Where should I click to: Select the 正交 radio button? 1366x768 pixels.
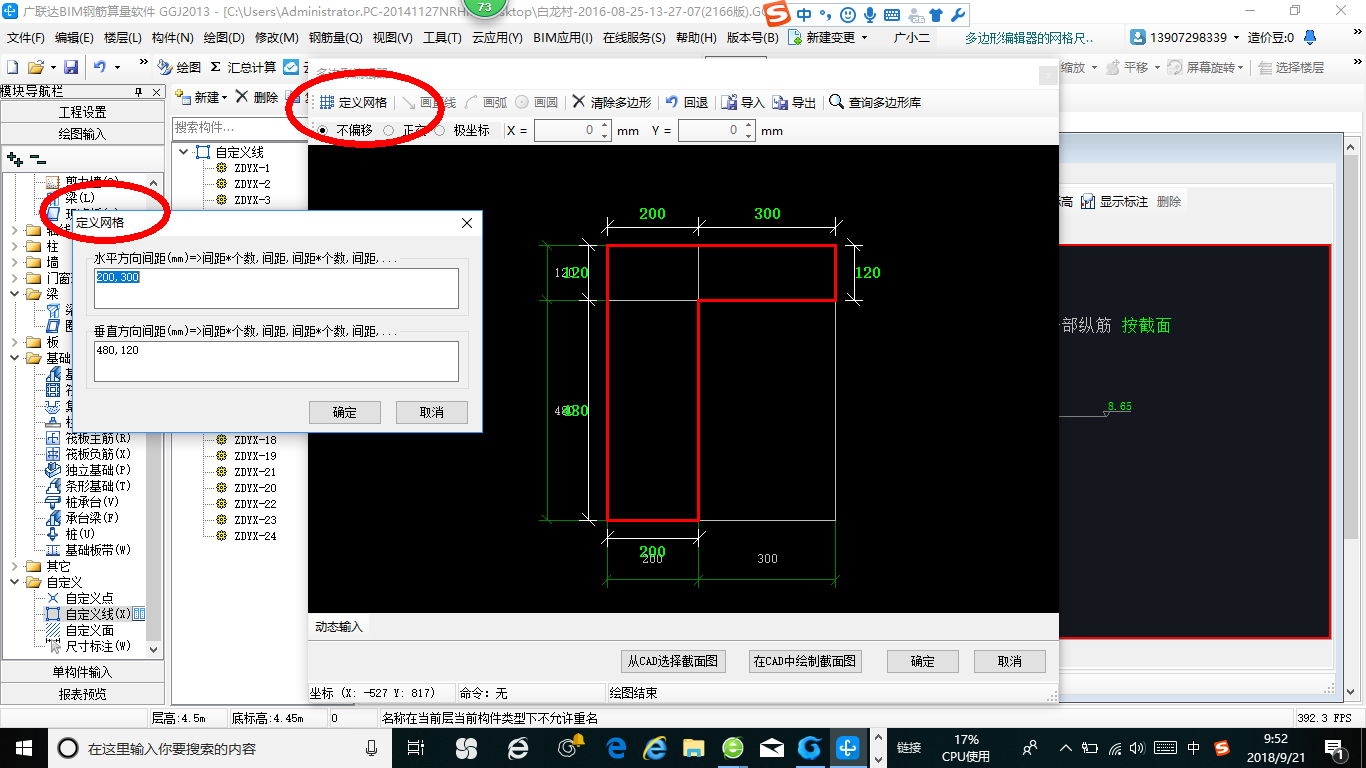point(388,131)
